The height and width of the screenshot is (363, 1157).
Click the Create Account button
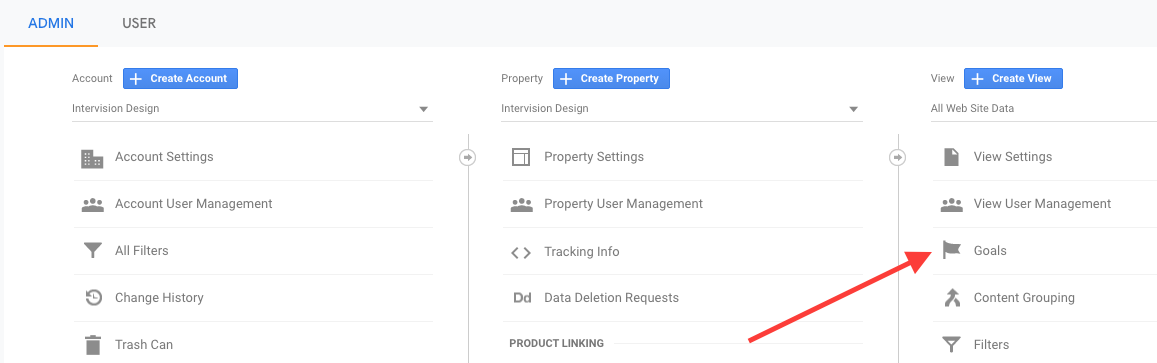tap(180, 78)
